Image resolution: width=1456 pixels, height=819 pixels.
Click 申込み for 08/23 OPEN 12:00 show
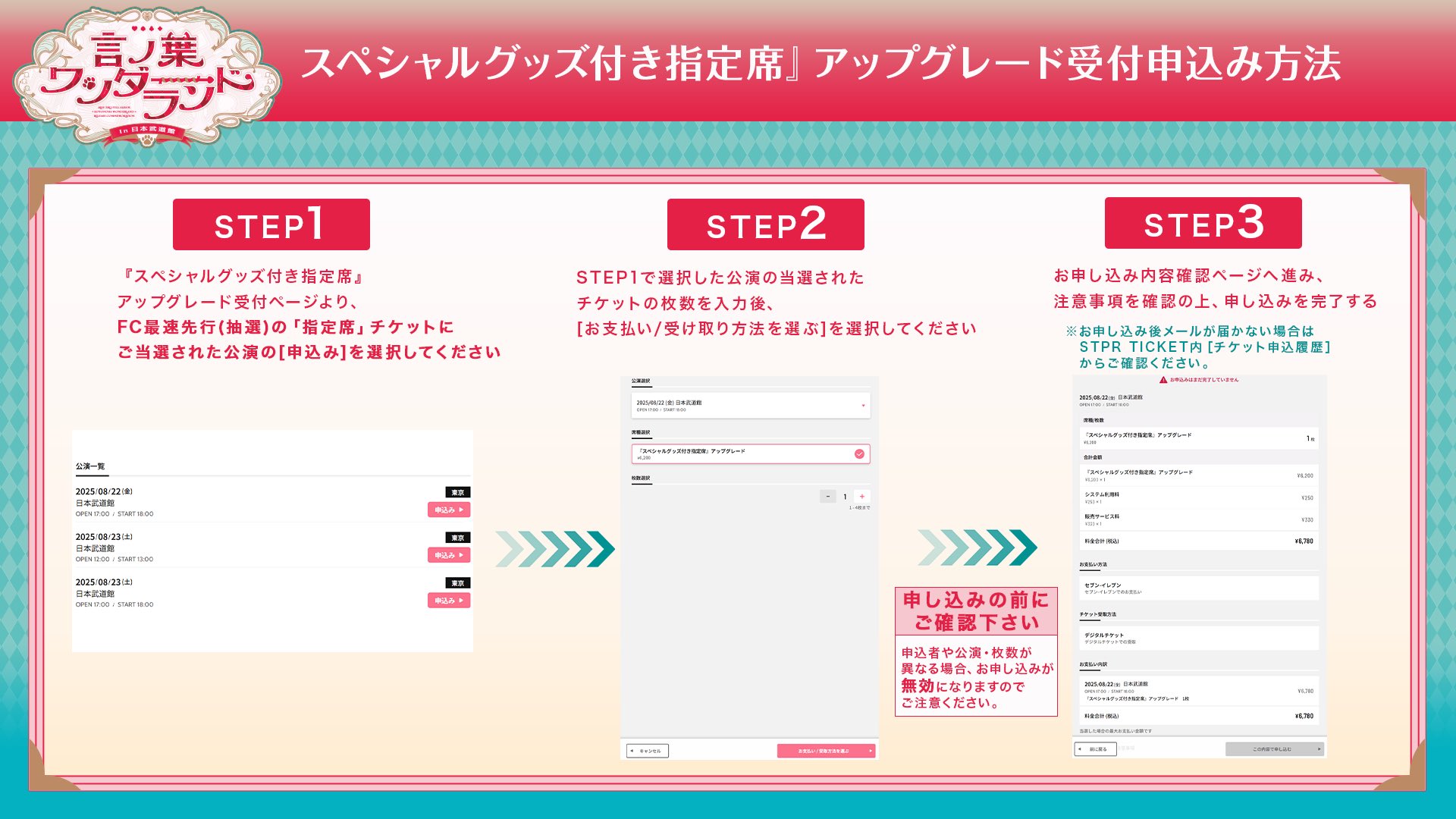(448, 555)
